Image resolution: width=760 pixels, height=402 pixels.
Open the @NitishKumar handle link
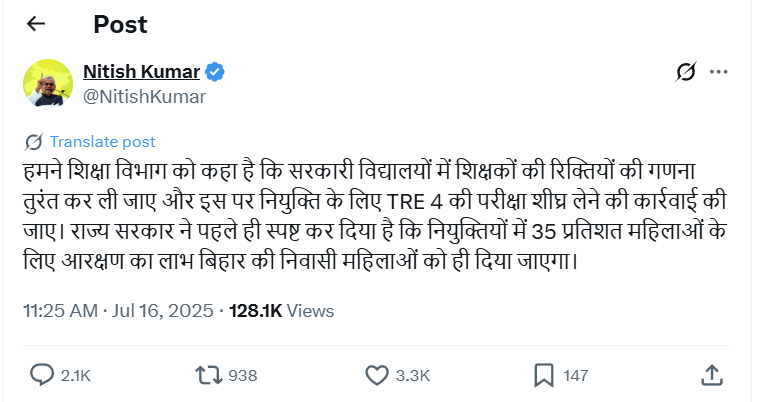pos(144,97)
